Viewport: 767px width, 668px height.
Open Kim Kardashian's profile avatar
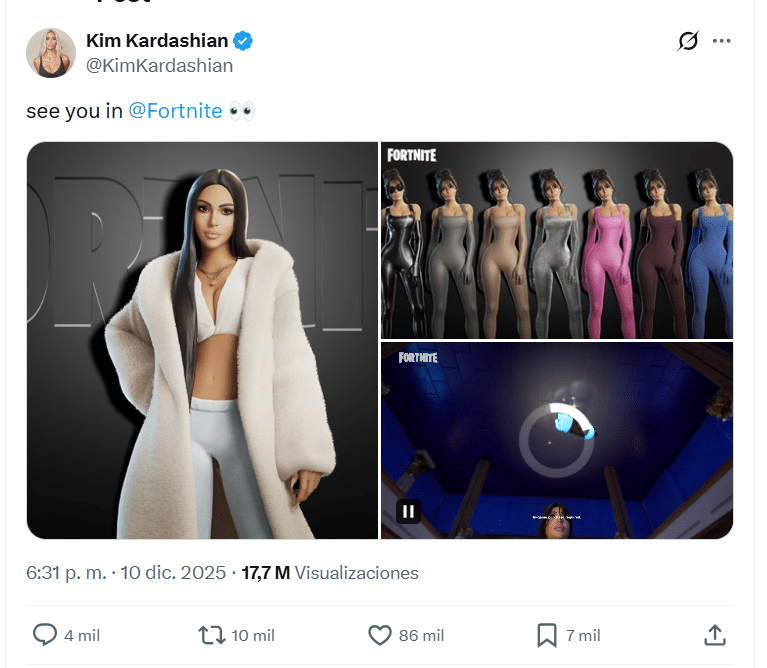pos(48,52)
